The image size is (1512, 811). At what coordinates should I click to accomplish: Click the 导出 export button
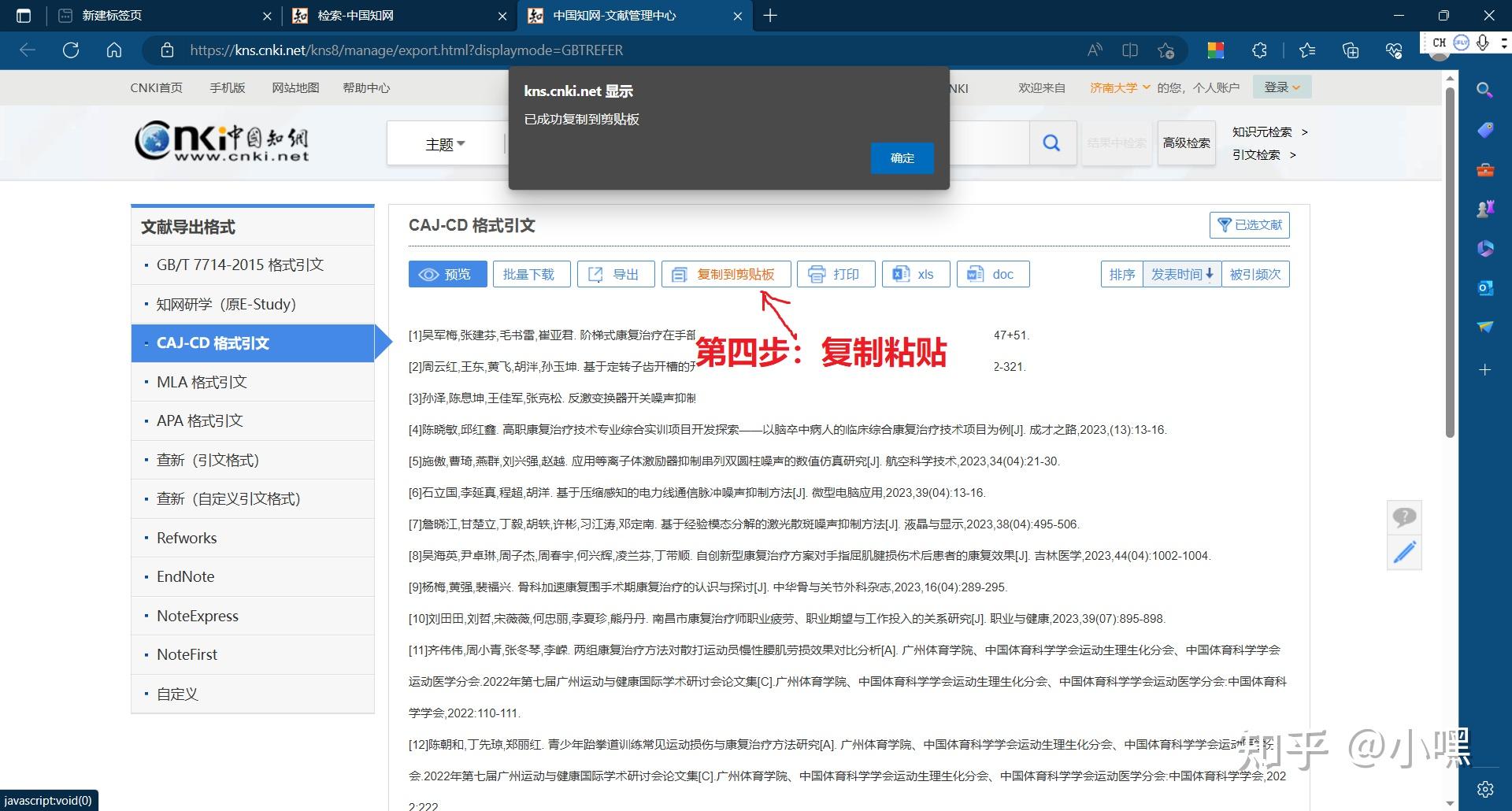616,274
